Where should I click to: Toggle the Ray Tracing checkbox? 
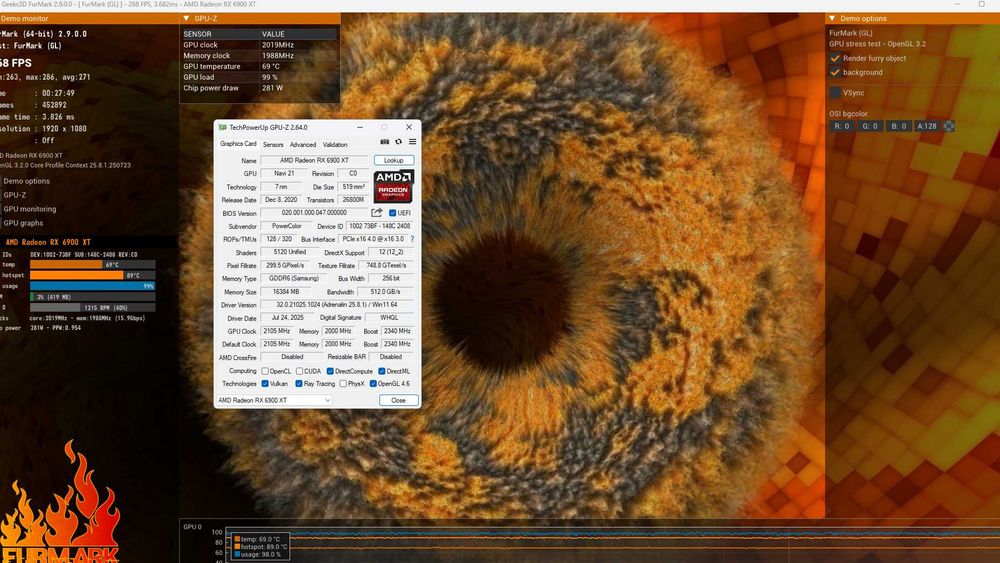click(298, 384)
